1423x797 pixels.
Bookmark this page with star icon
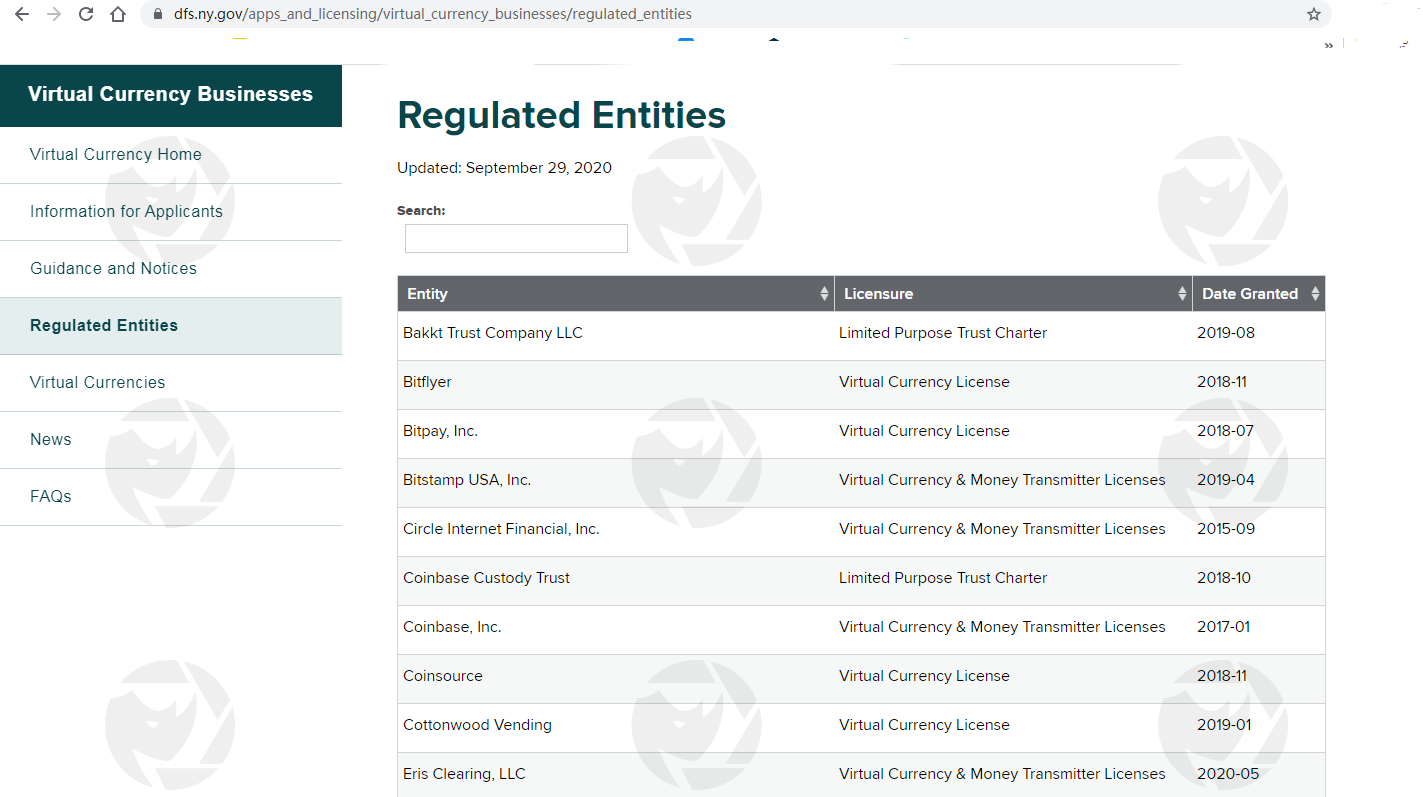click(x=1313, y=14)
